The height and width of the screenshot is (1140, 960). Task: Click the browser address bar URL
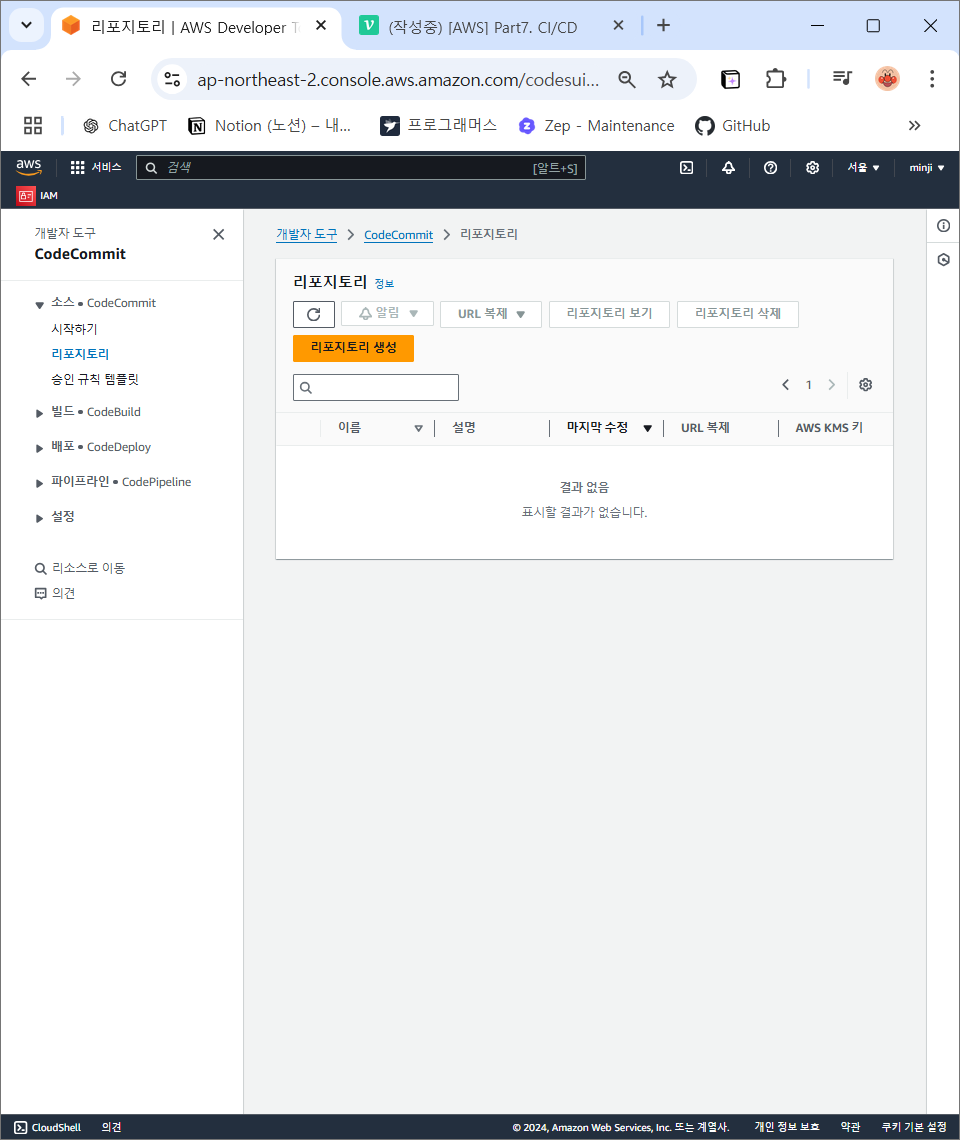point(398,79)
